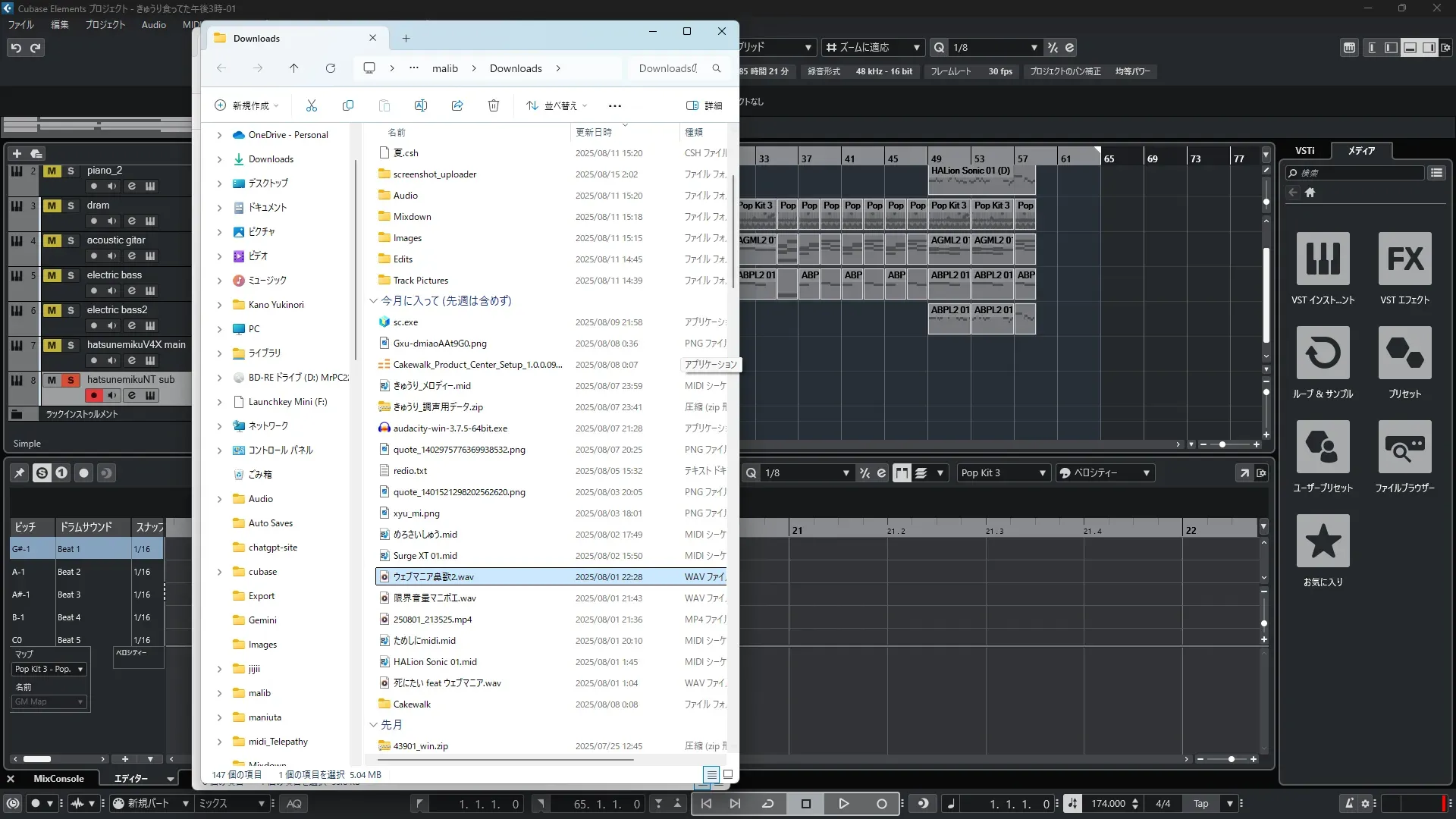Open the Audio menu in Cubase

tap(153, 25)
